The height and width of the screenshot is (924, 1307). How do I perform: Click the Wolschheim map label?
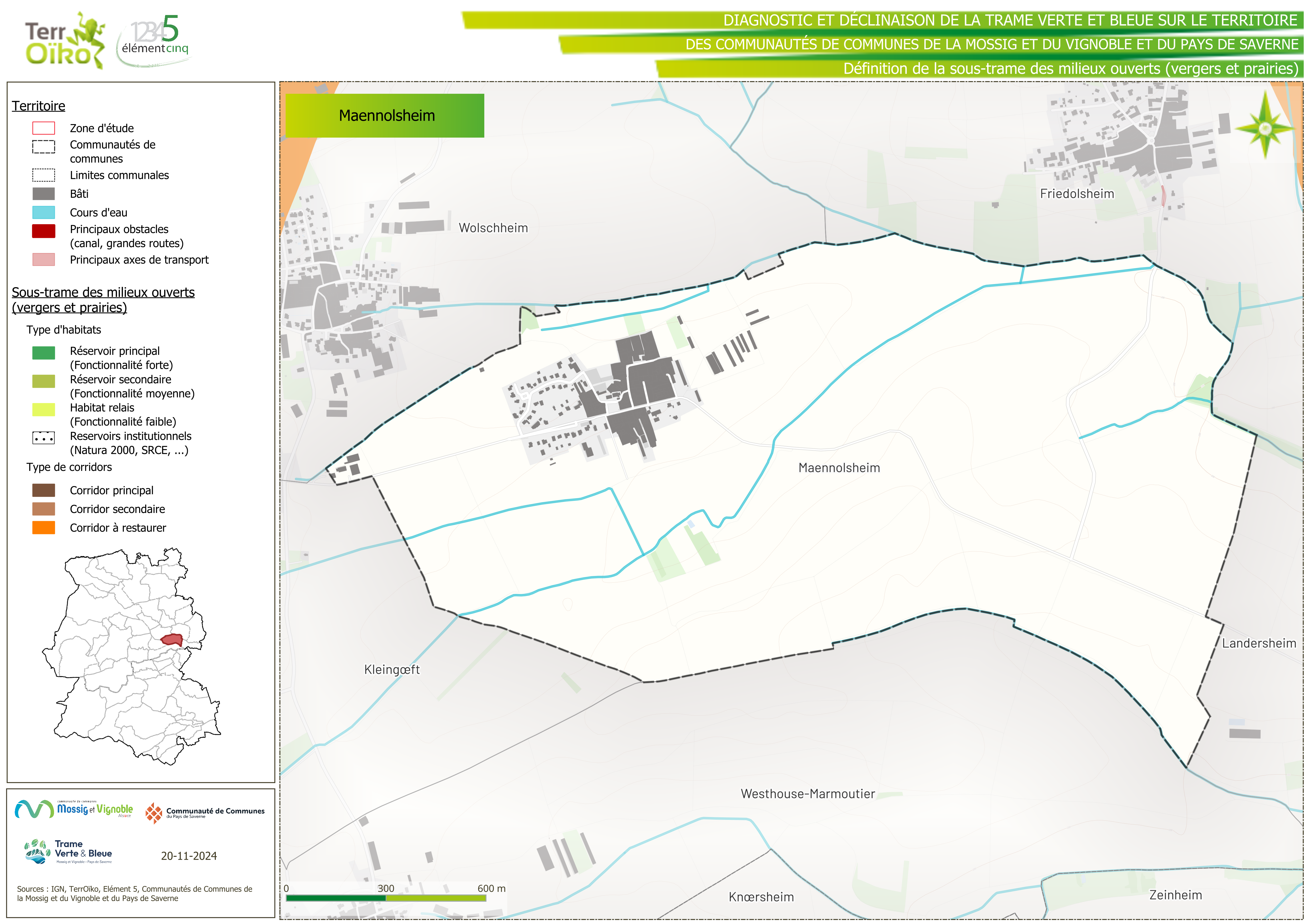click(x=493, y=228)
